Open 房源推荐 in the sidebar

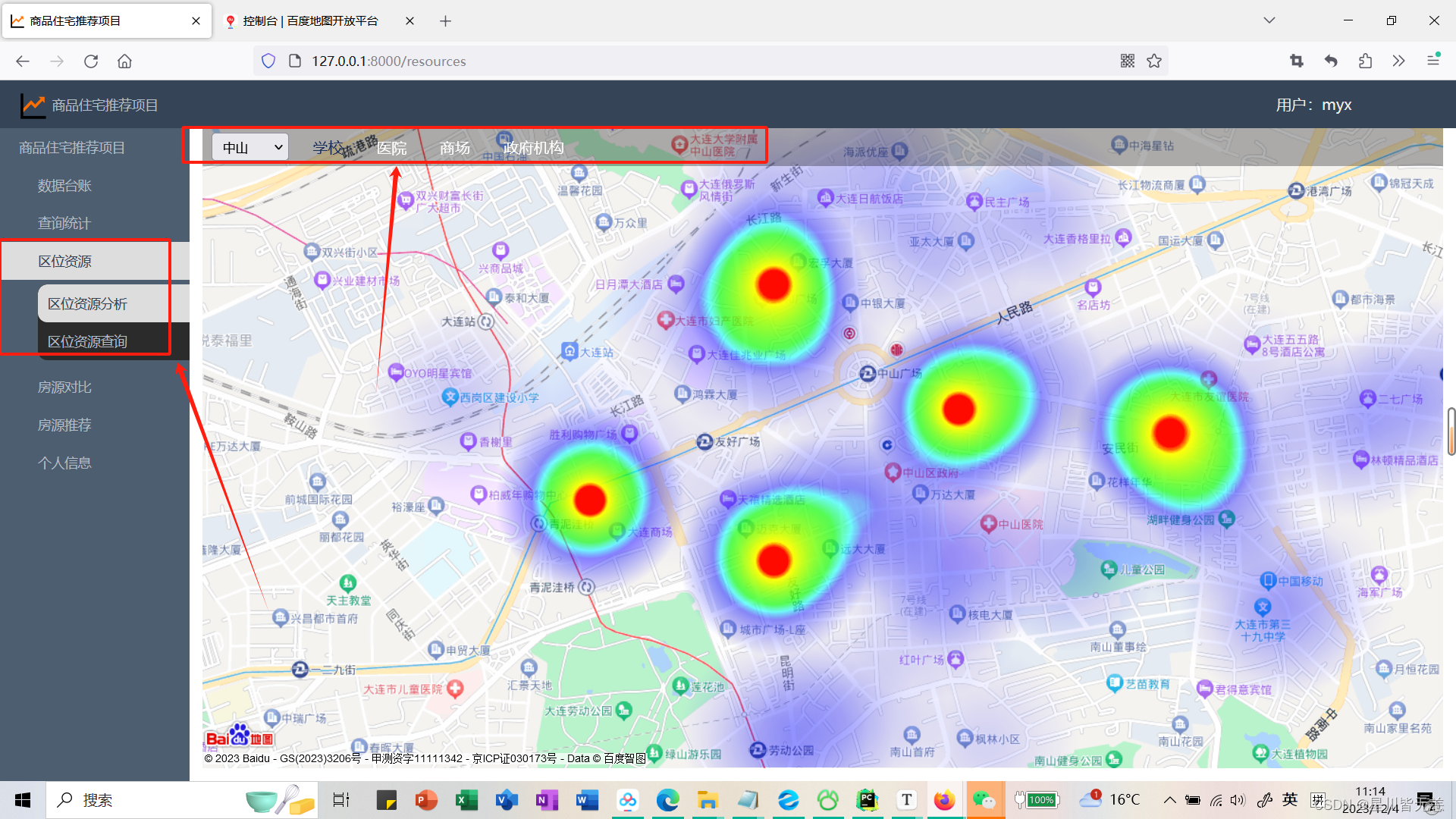pyautogui.click(x=64, y=425)
